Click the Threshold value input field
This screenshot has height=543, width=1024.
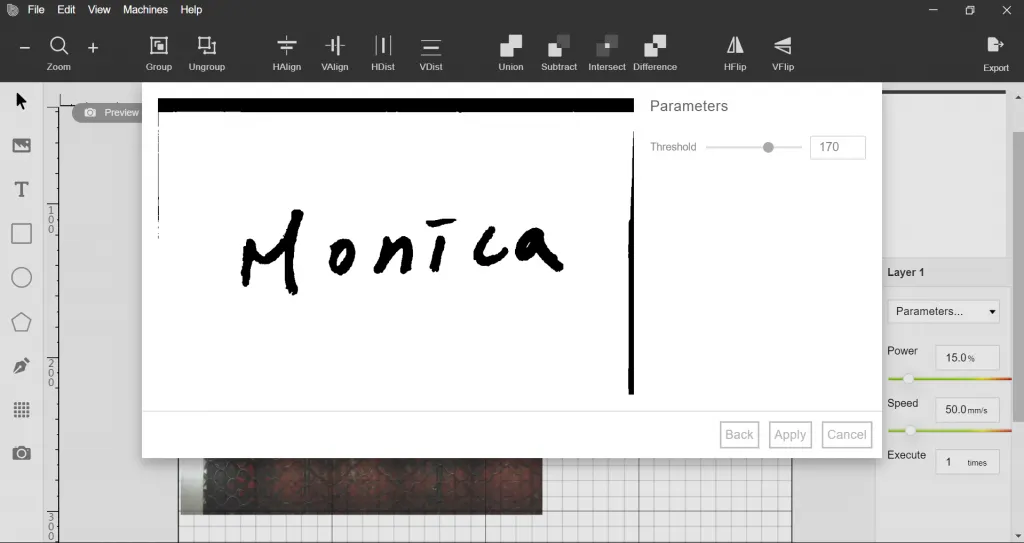tap(838, 147)
